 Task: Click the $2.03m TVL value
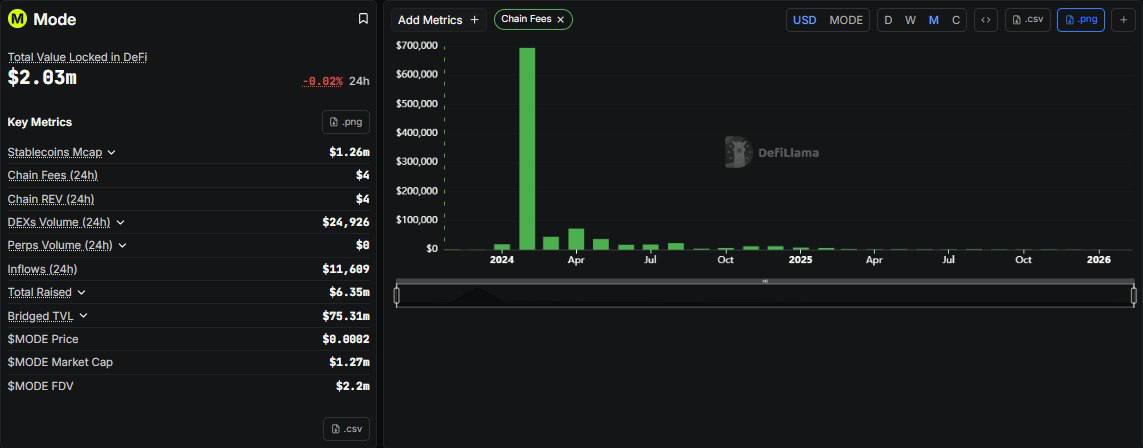tap(42, 78)
